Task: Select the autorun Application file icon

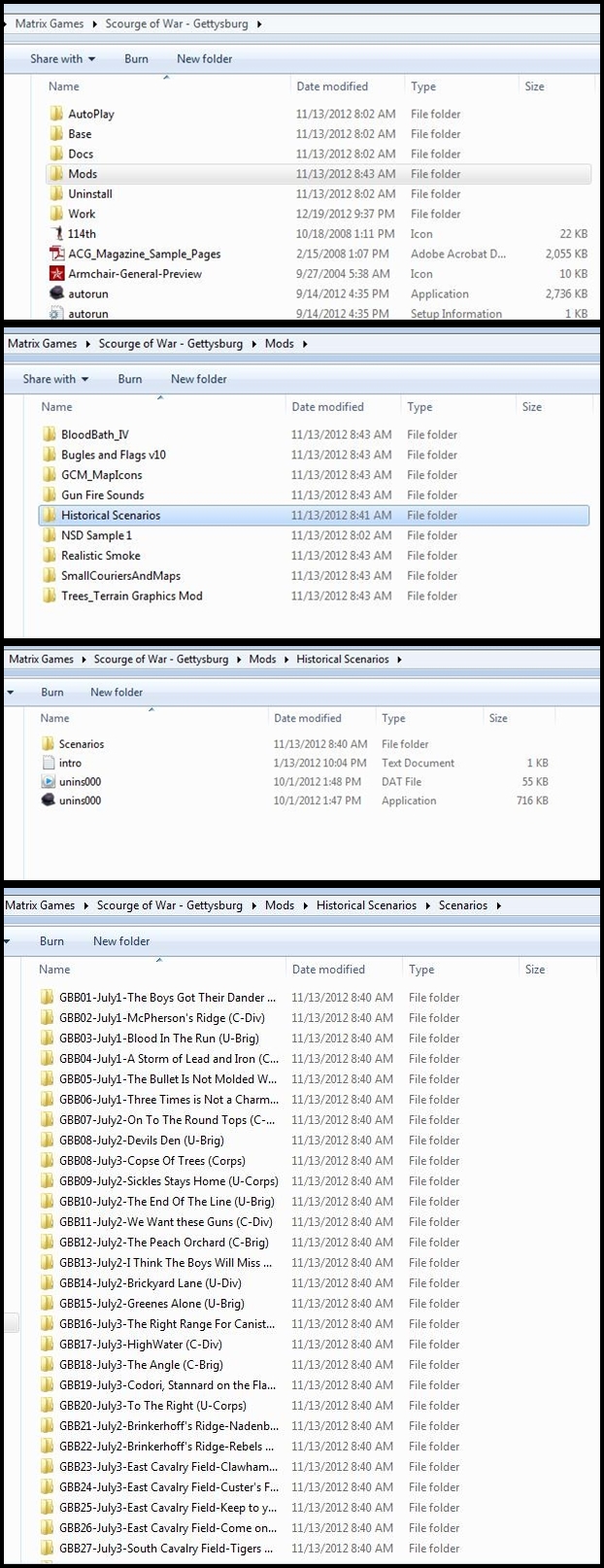Action: 56,293
